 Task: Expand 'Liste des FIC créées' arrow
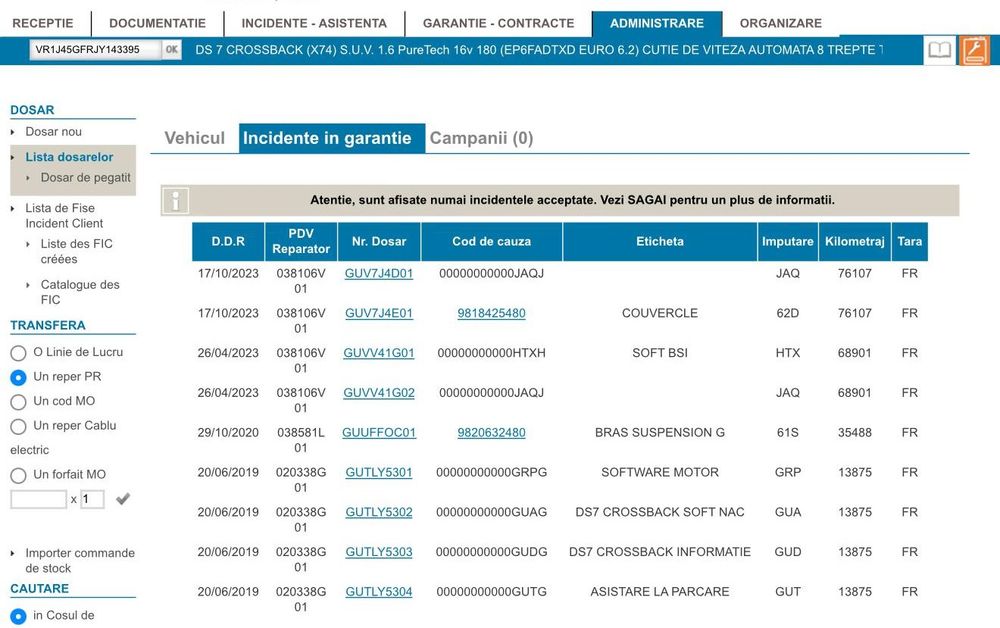[28, 244]
